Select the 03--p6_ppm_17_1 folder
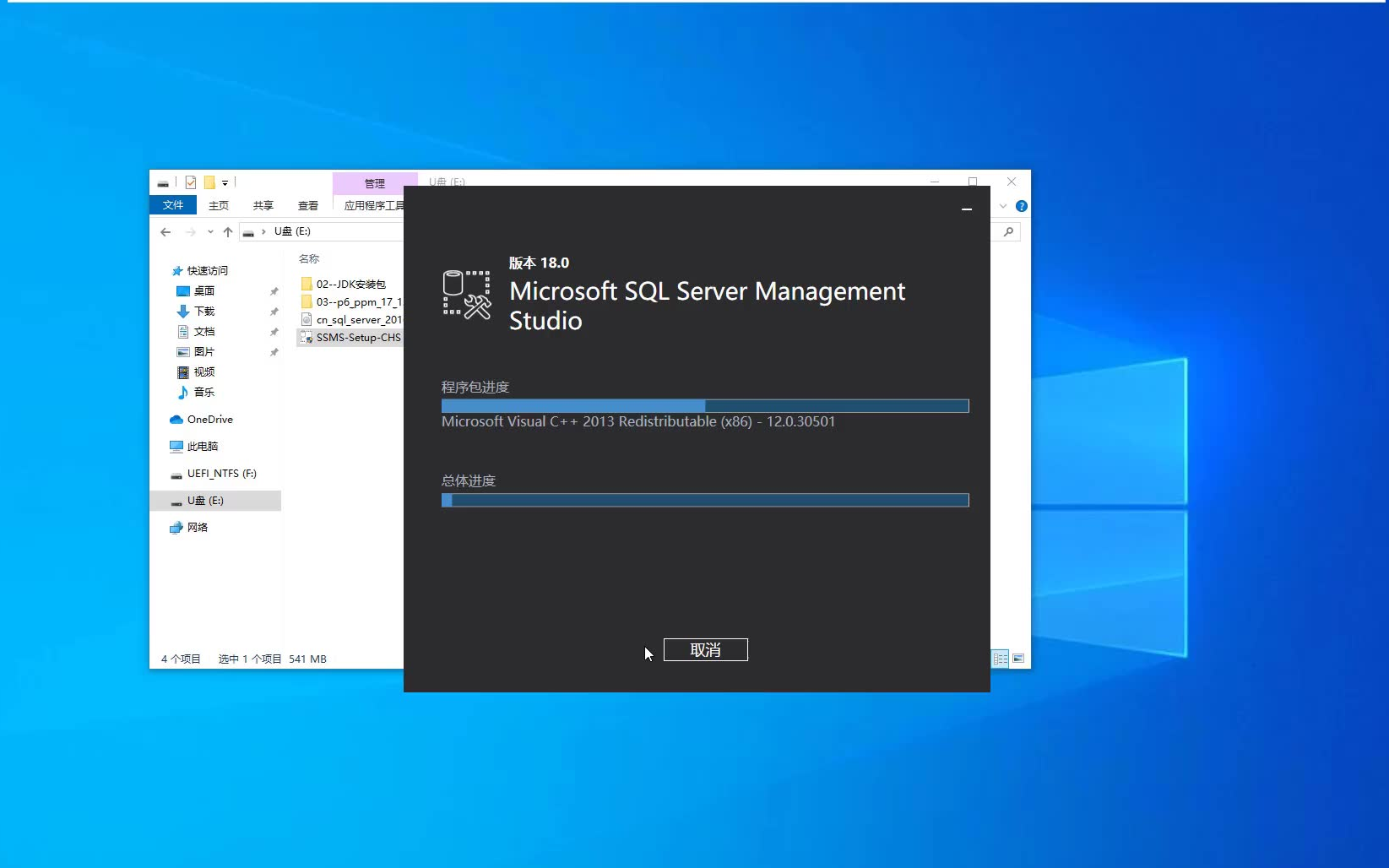 [x=351, y=301]
